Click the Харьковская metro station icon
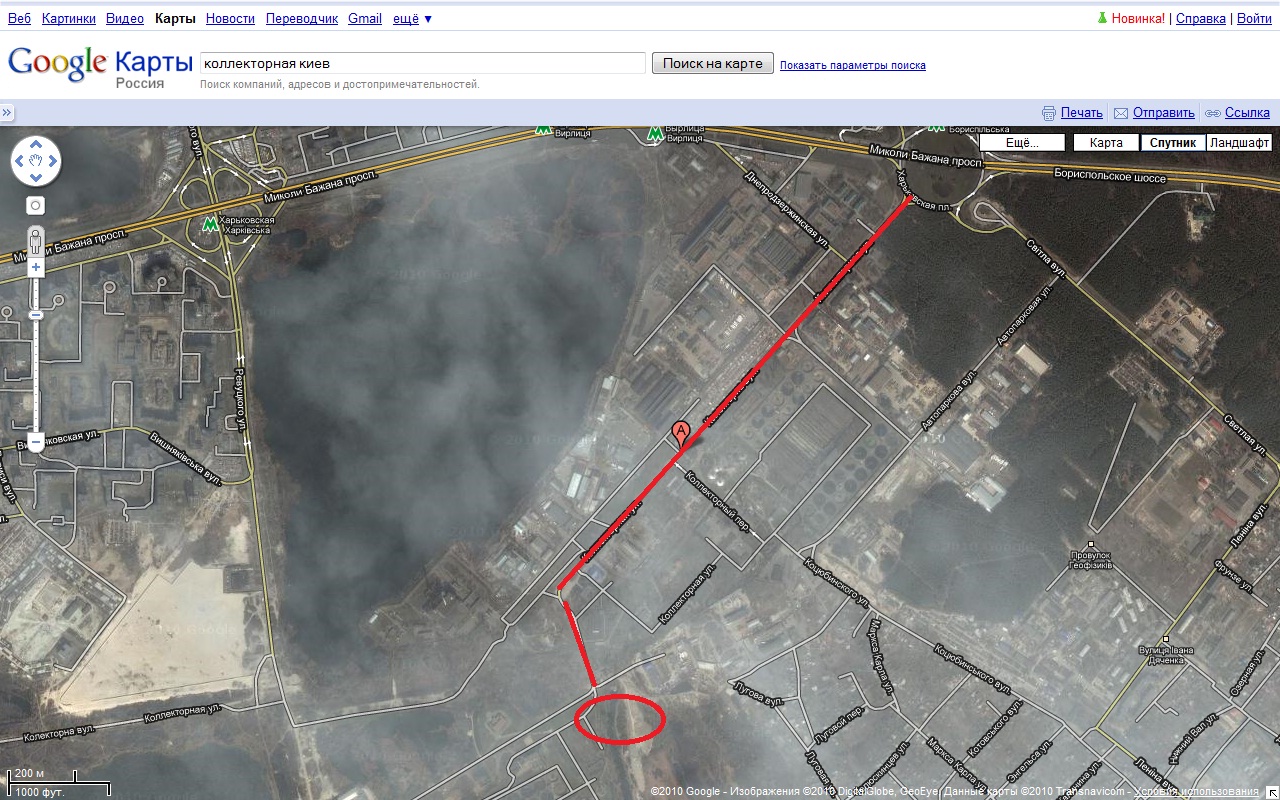The width and height of the screenshot is (1280, 800). point(210,224)
